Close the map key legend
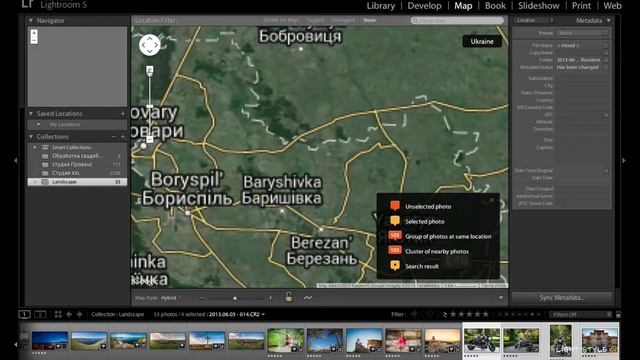 pyautogui.click(x=492, y=200)
